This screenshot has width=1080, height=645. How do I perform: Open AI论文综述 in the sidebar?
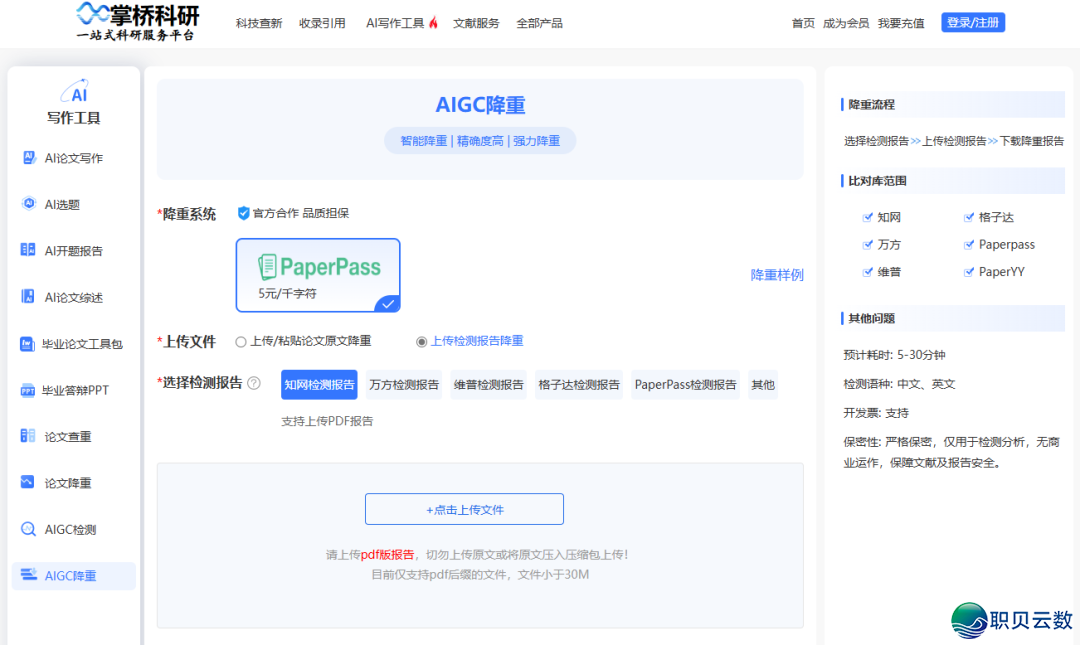[x=74, y=297]
